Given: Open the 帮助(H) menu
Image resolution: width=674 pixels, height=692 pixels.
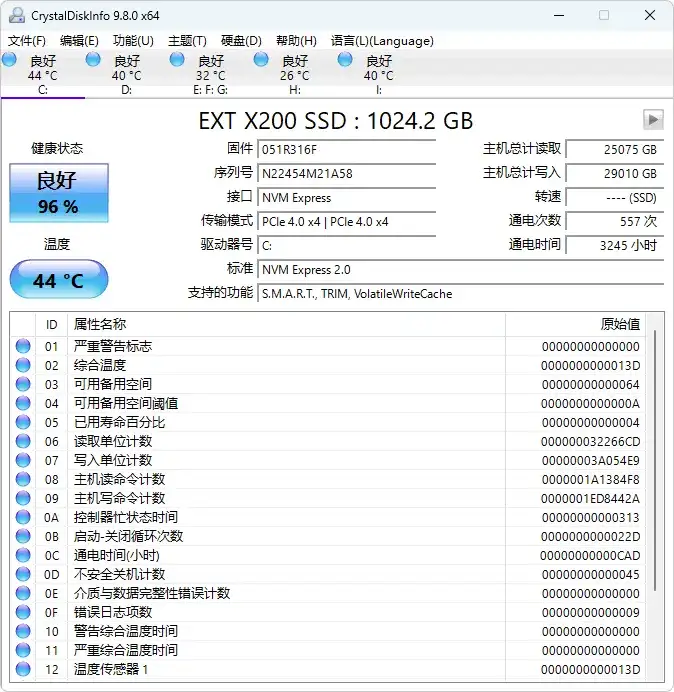Looking at the screenshot, I should 296,41.
